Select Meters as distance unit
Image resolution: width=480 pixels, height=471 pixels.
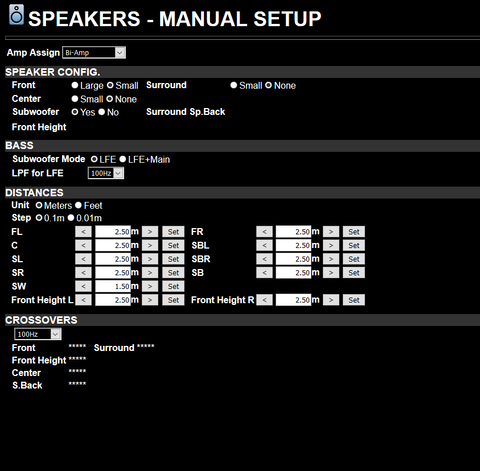(39, 205)
